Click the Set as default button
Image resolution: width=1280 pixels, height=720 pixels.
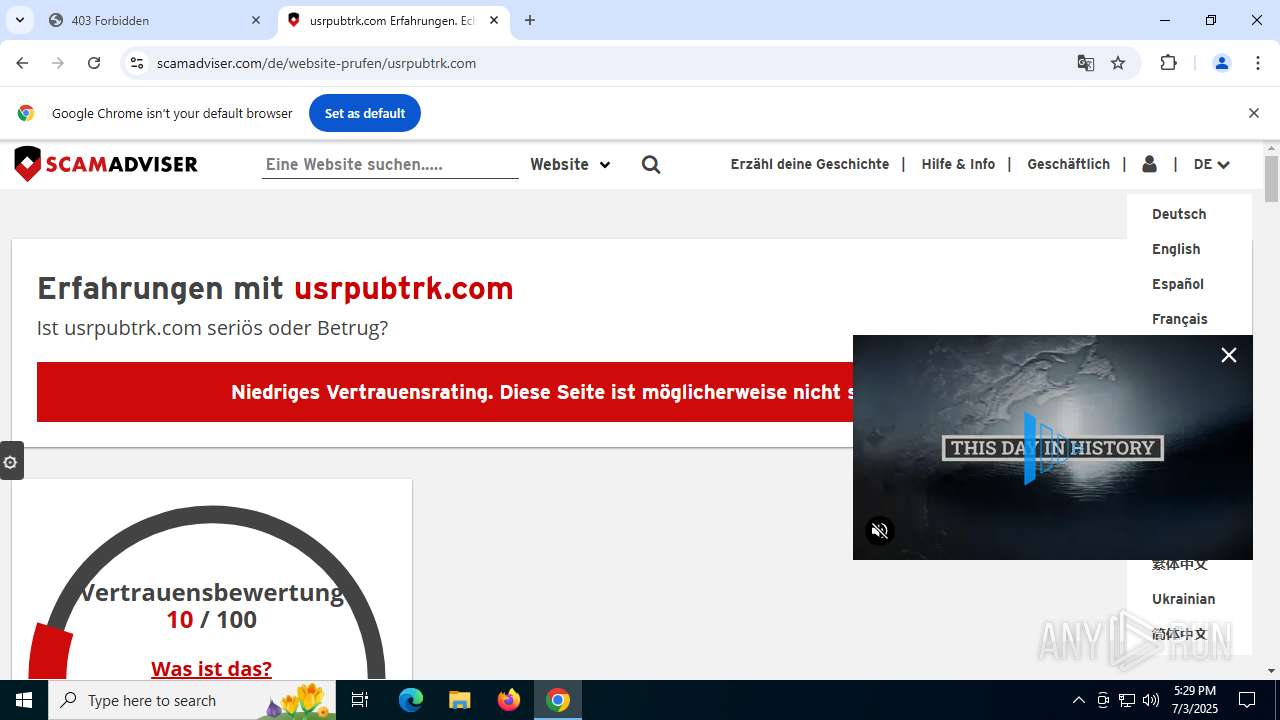tap(365, 113)
